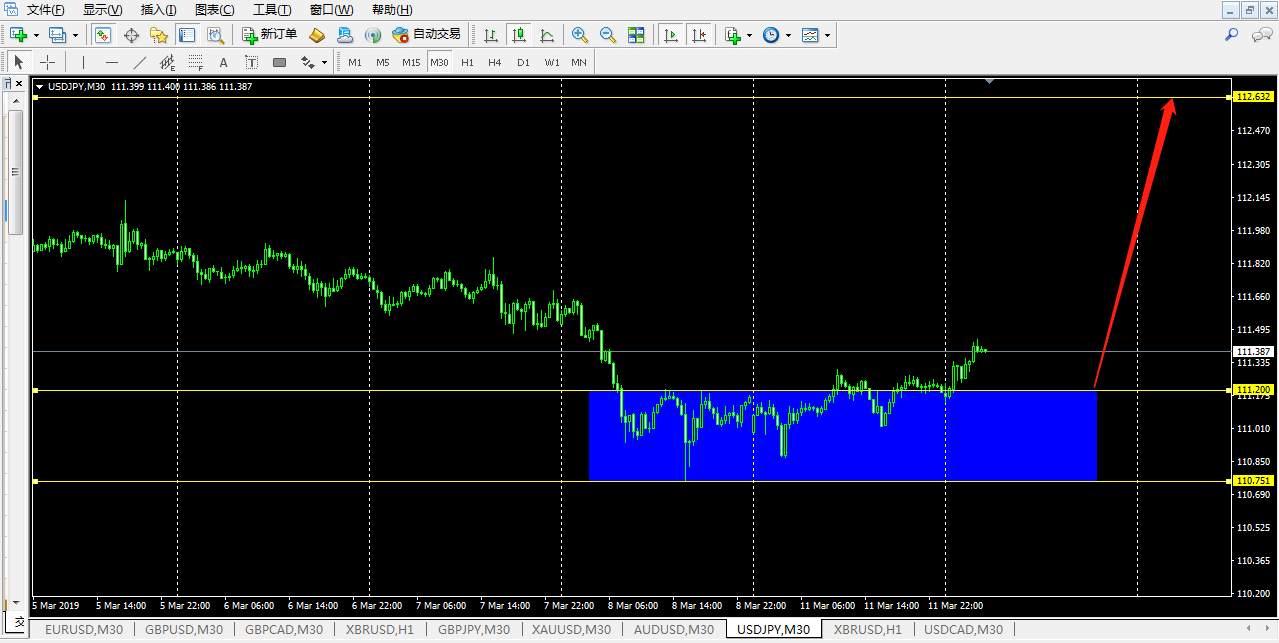This screenshot has width=1279, height=643.
Task: Click the Periods clock icon
Action: [x=771, y=35]
